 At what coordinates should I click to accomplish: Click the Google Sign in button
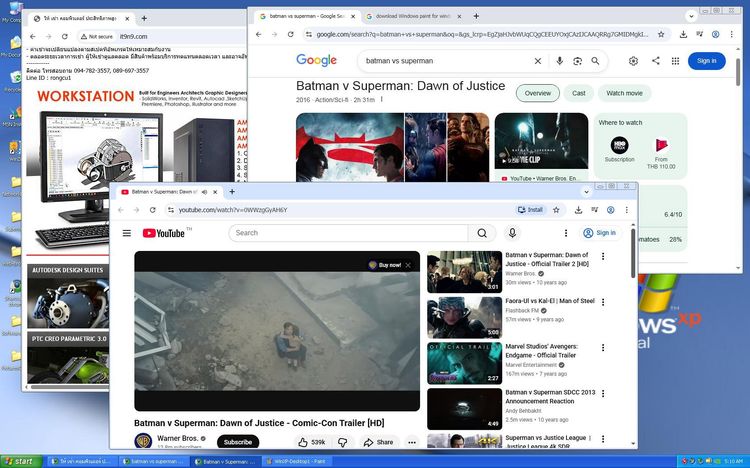pos(706,61)
